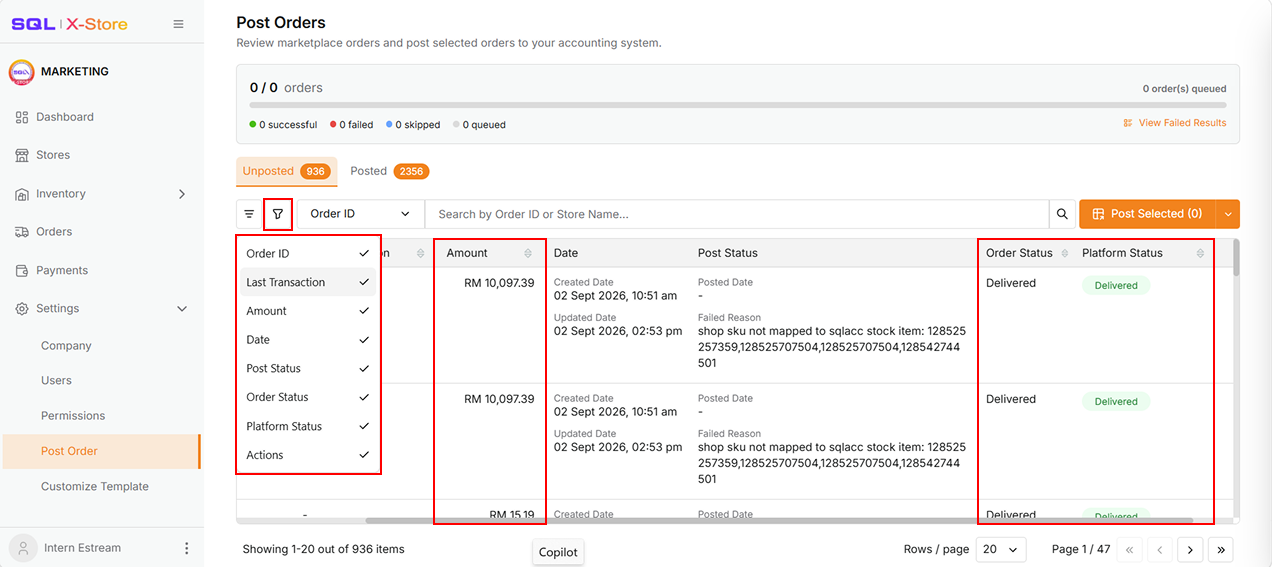Open Post Selected dropdown arrow
The image size is (1272, 567).
tap(1227, 214)
